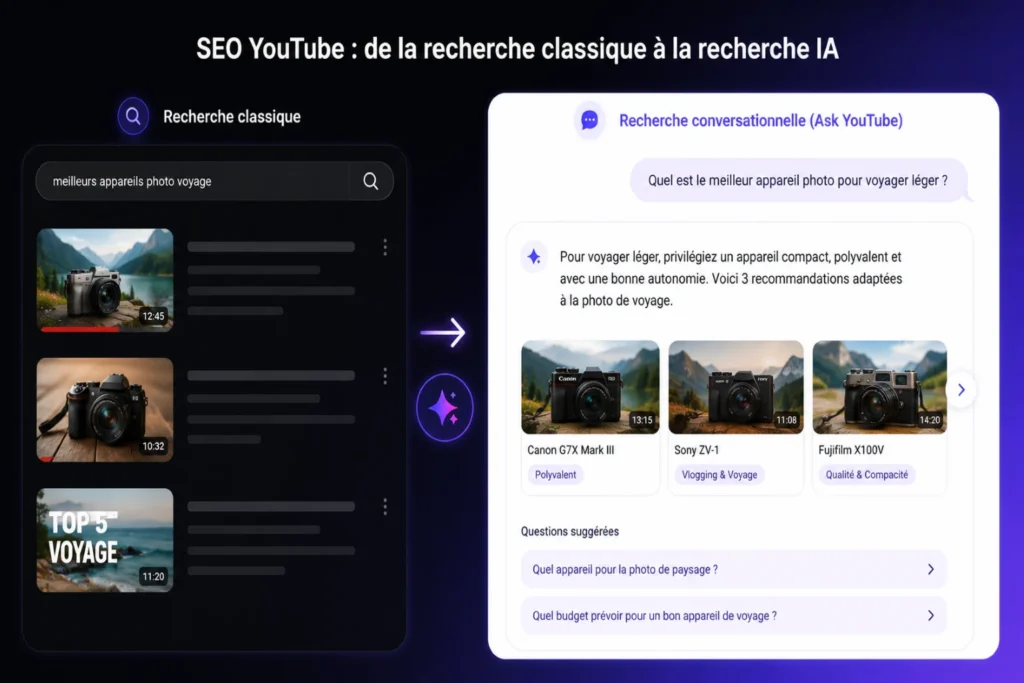The height and width of the screenshot is (683, 1024).
Task: Click the 'Recherche conversationnelle (Ask YouTube)' heading
Action: click(761, 120)
